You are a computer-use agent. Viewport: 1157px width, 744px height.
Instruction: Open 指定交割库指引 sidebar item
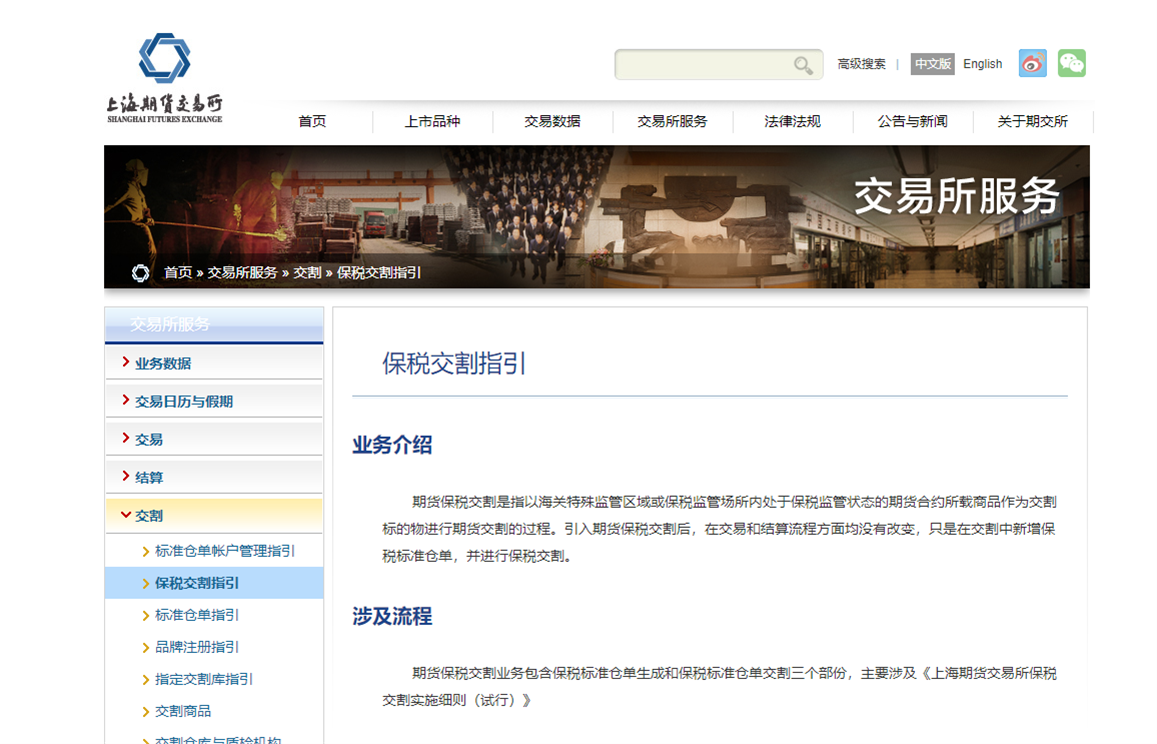(204, 679)
